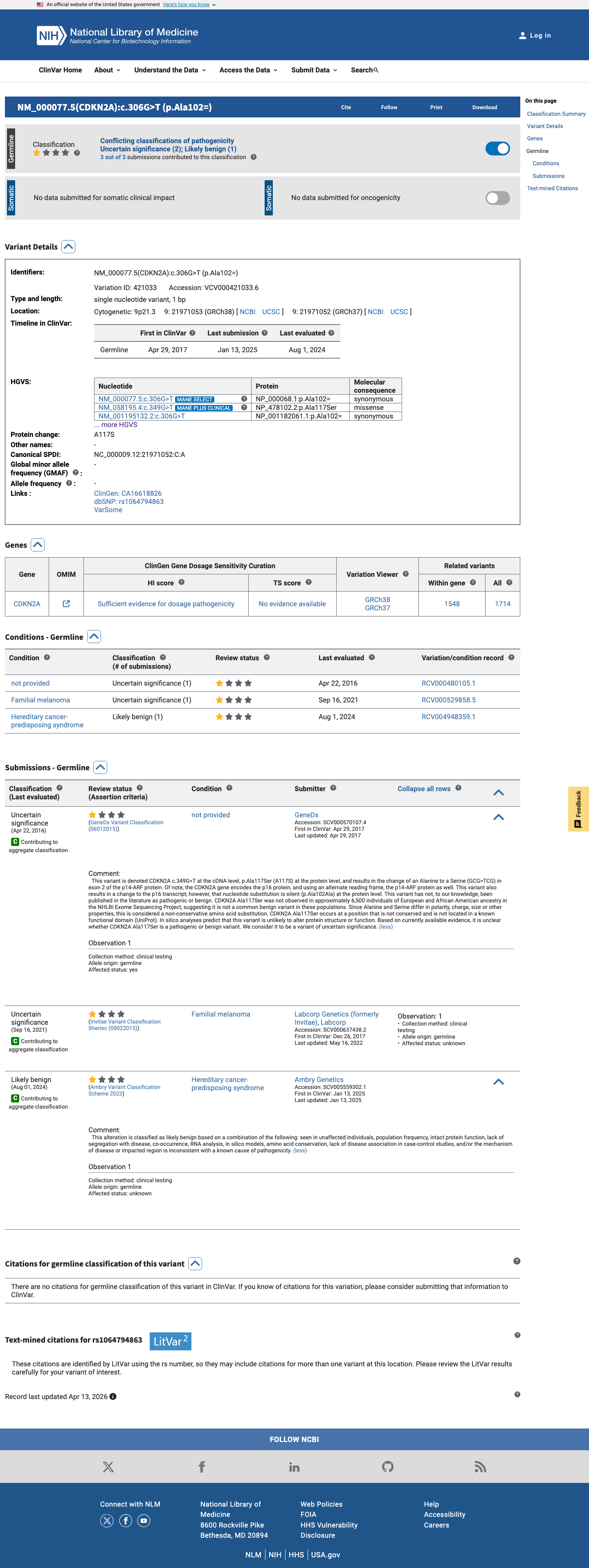Open the About menu

pos(107,70)
